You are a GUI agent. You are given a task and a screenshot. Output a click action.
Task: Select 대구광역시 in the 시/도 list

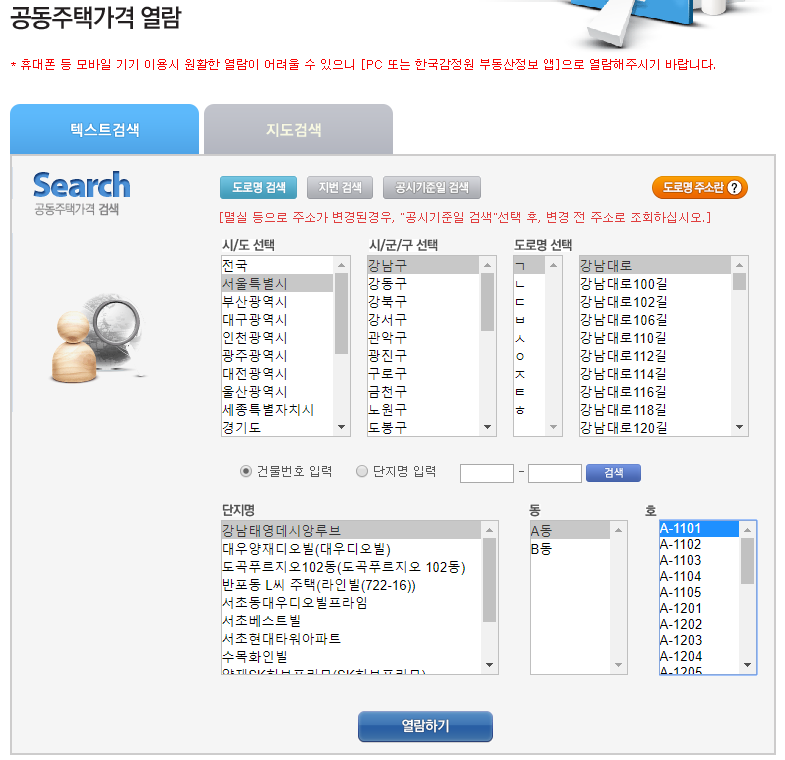277,319
